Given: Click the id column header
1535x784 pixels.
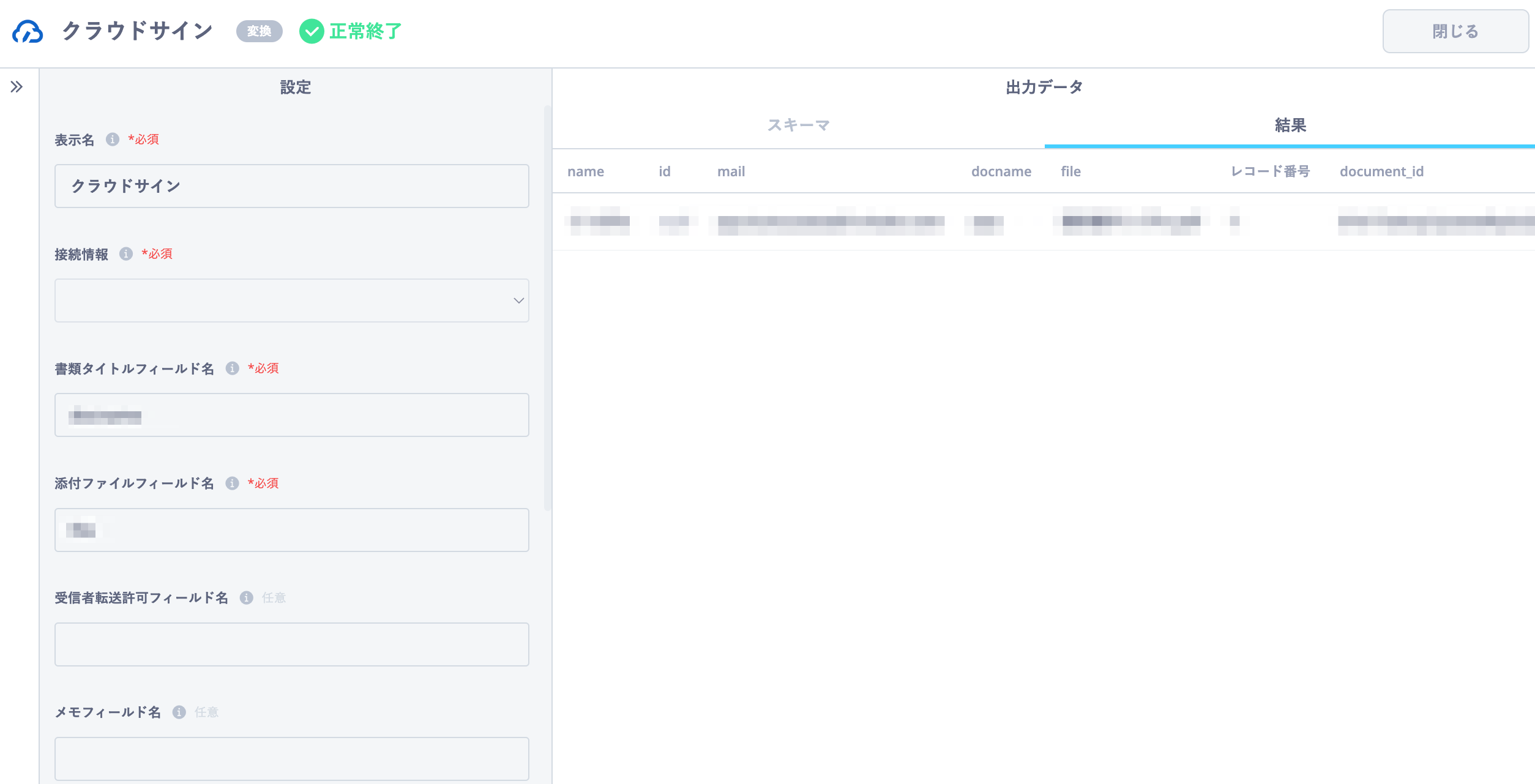Looking at the screenshot, I should coord(665,171).
